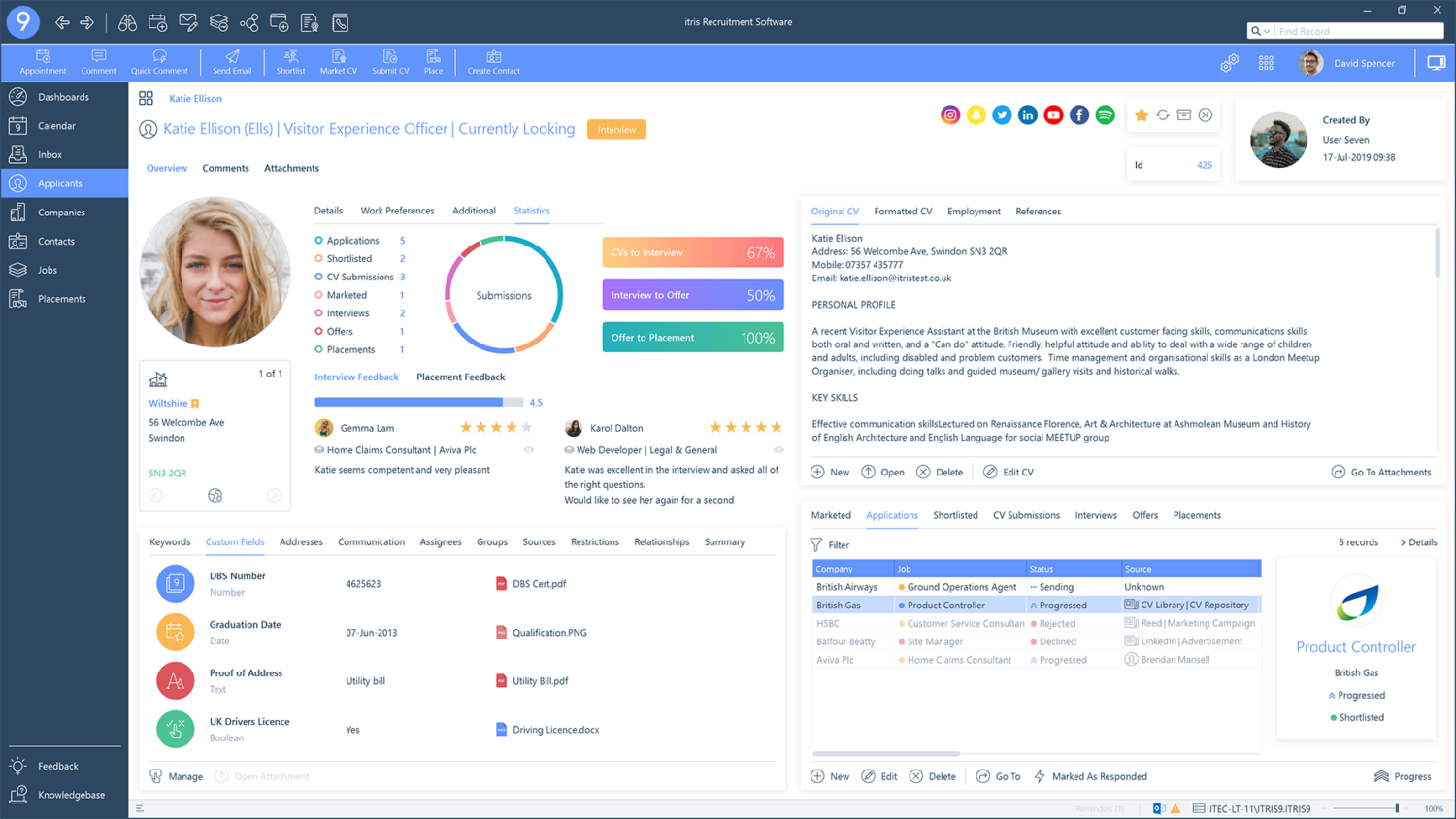Click the Go To Attachments button
The image size is (1456, 819).
tap(1381, 472)
